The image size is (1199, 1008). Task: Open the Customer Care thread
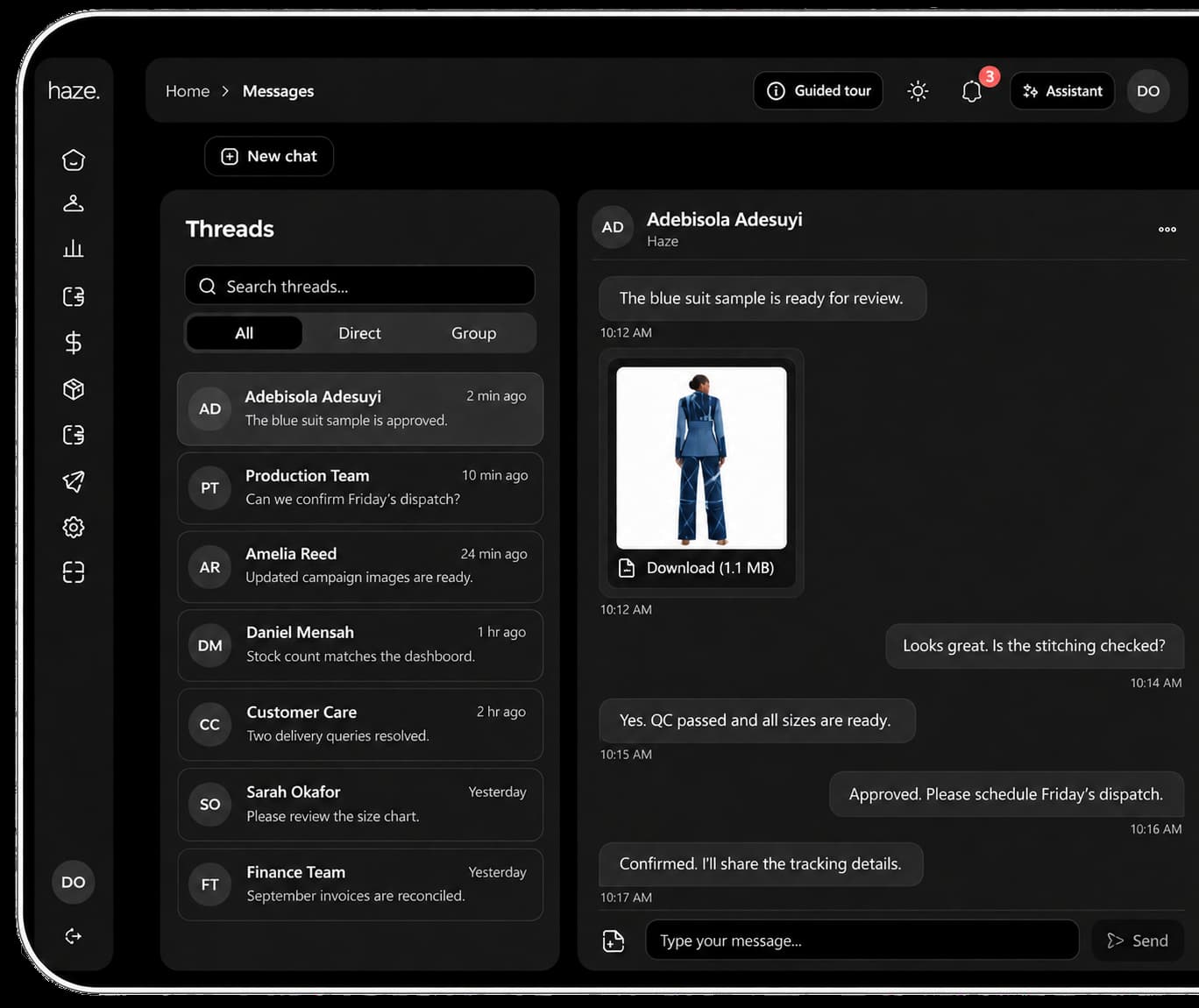(360, 725)
